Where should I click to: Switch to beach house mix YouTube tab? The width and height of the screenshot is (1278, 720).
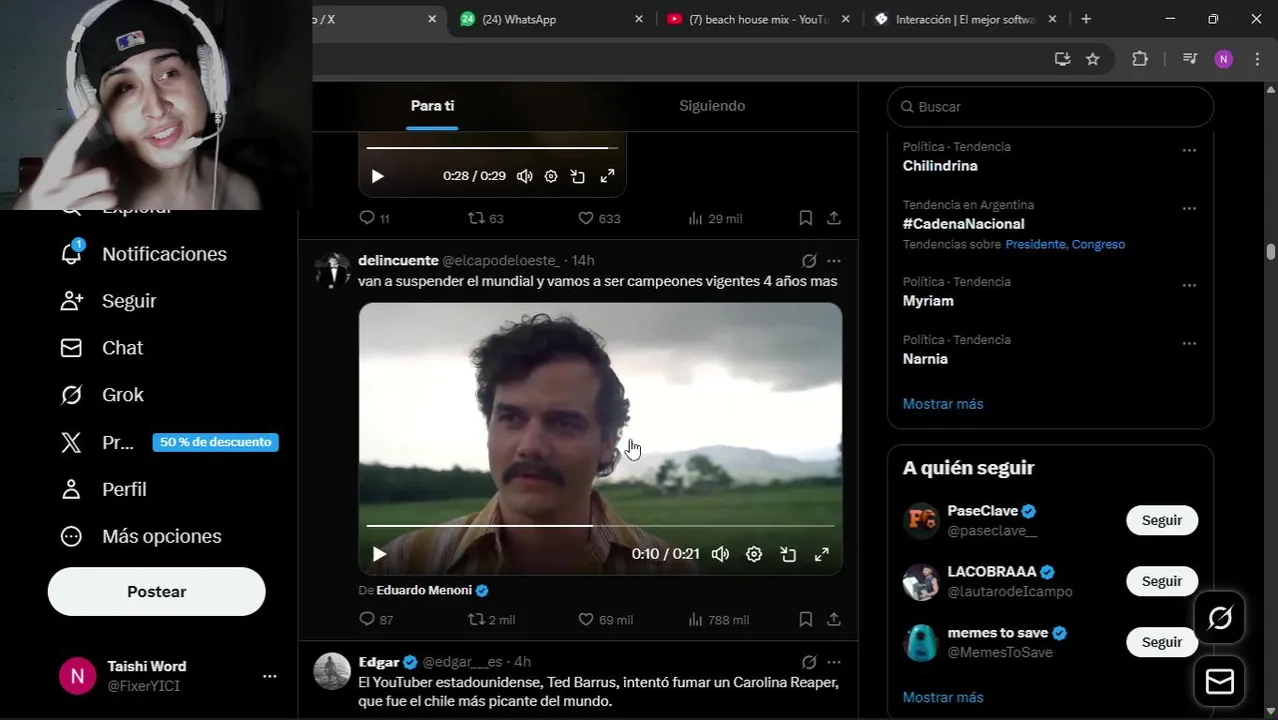coord(758,19)
